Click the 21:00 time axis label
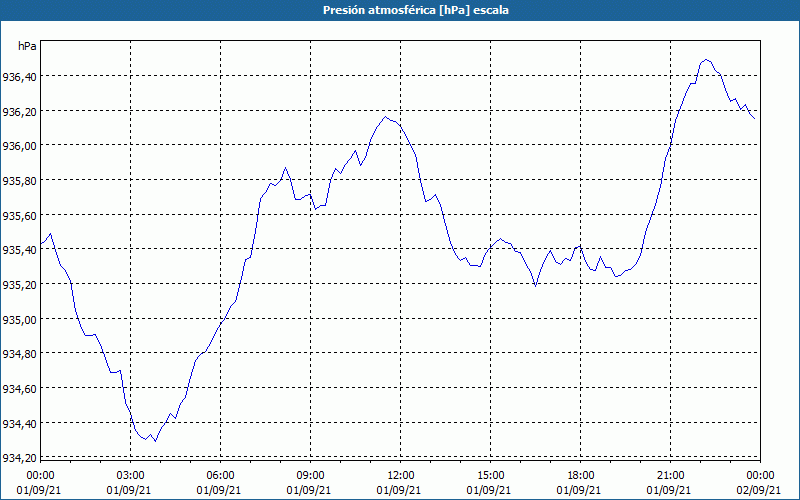The height and width of the screenshot is (500, 800). coord(670,476)
